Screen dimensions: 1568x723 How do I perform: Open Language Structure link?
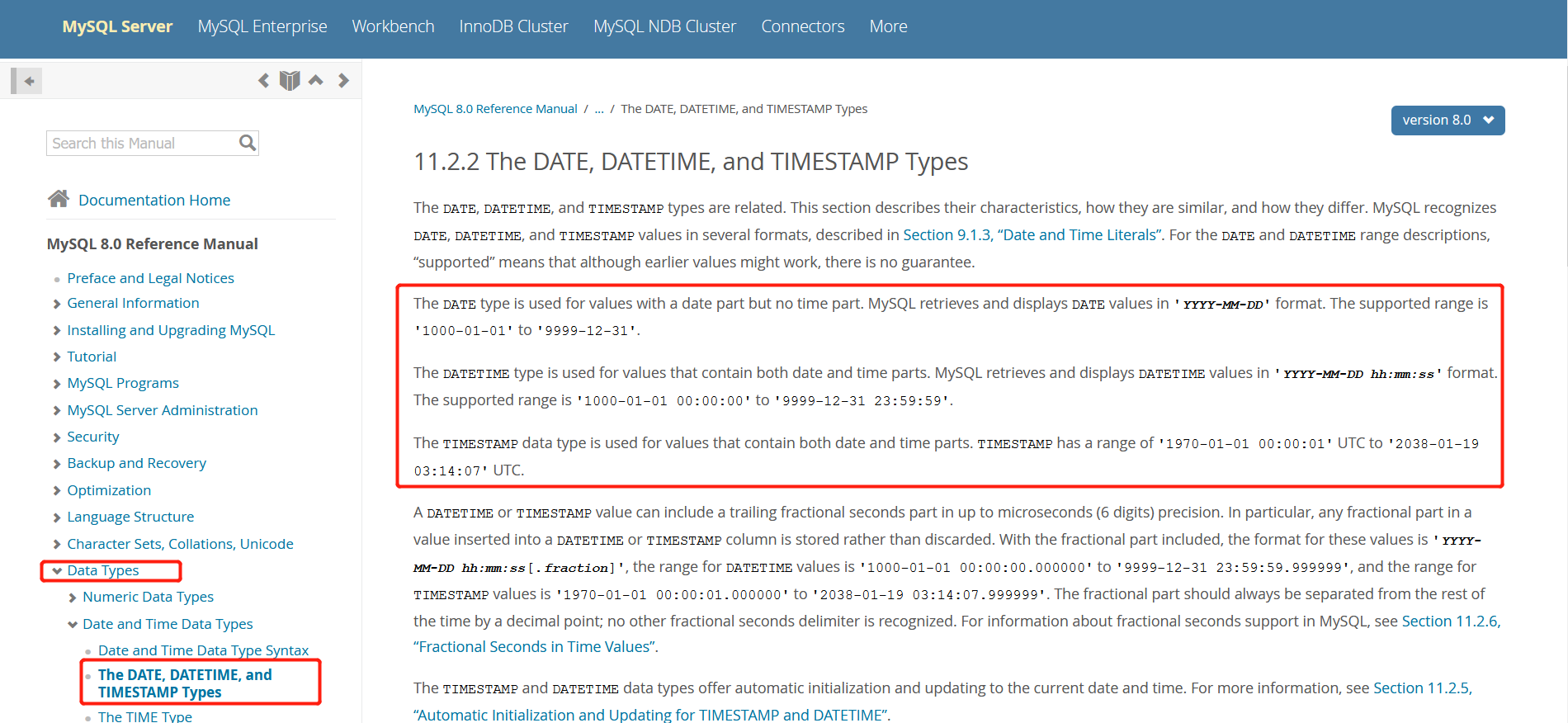pyautogui.click(x=130, y=517)
